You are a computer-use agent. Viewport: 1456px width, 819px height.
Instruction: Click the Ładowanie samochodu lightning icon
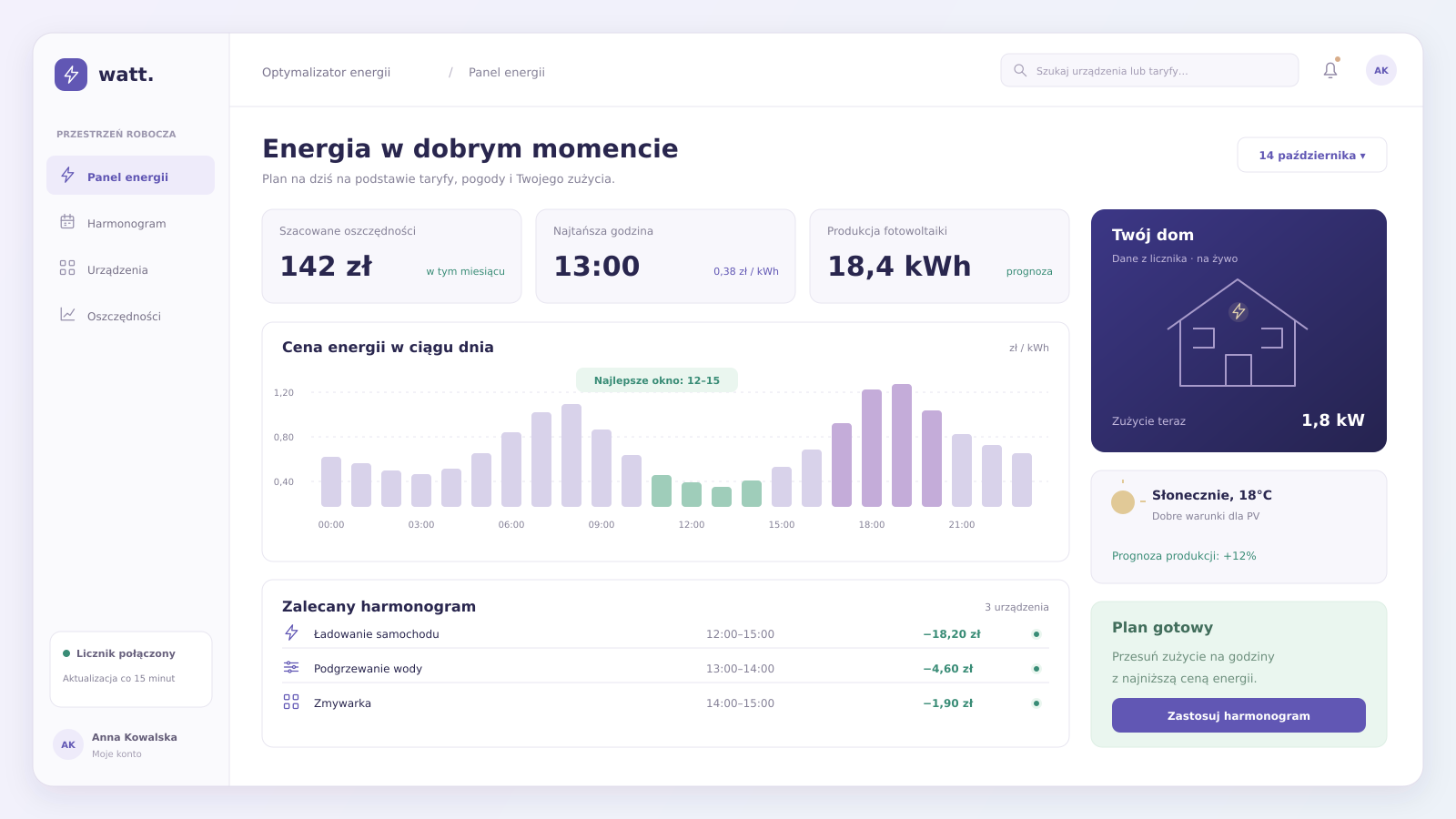coord(291,632)
